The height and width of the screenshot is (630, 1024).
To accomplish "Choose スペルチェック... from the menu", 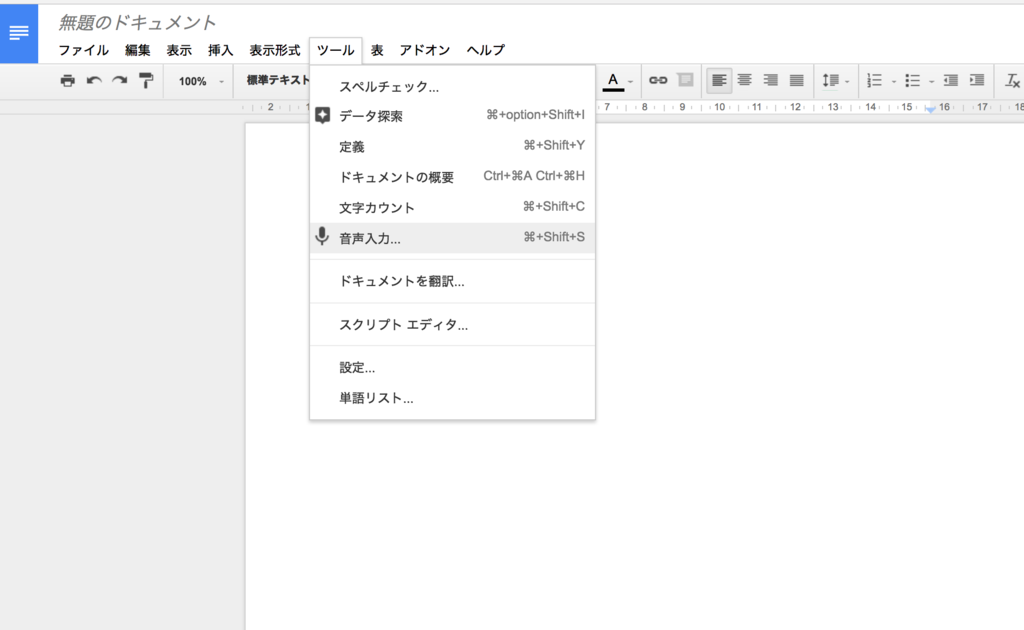I will point(453,87).
